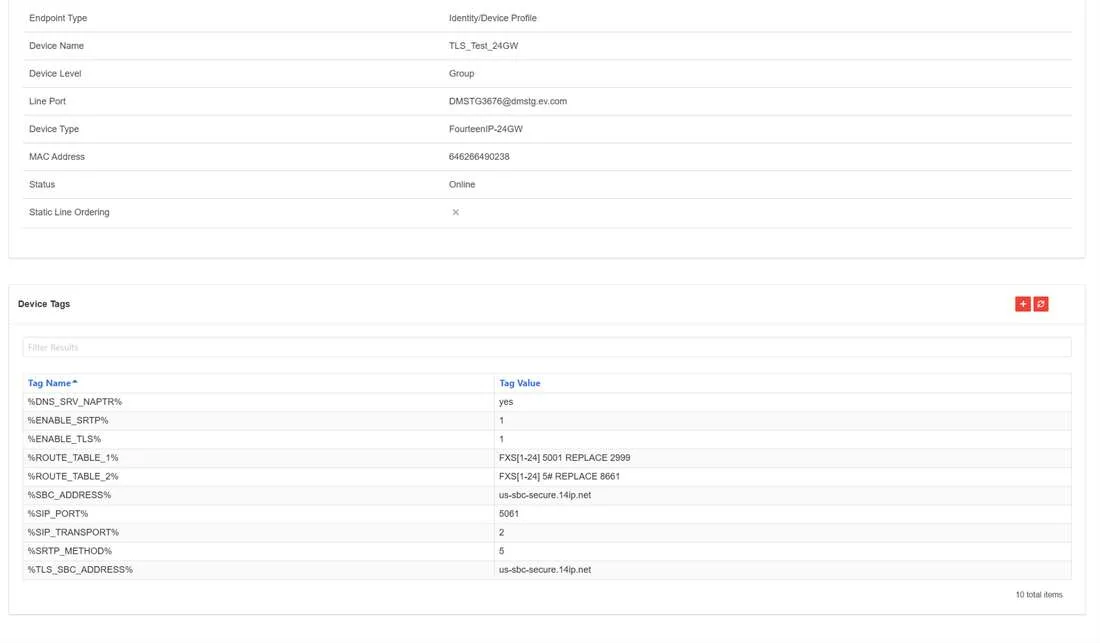Select the %ROUTE_TABLE_1% tag name
Viewport: 1100px width, 643px height.
pos(73,457)
